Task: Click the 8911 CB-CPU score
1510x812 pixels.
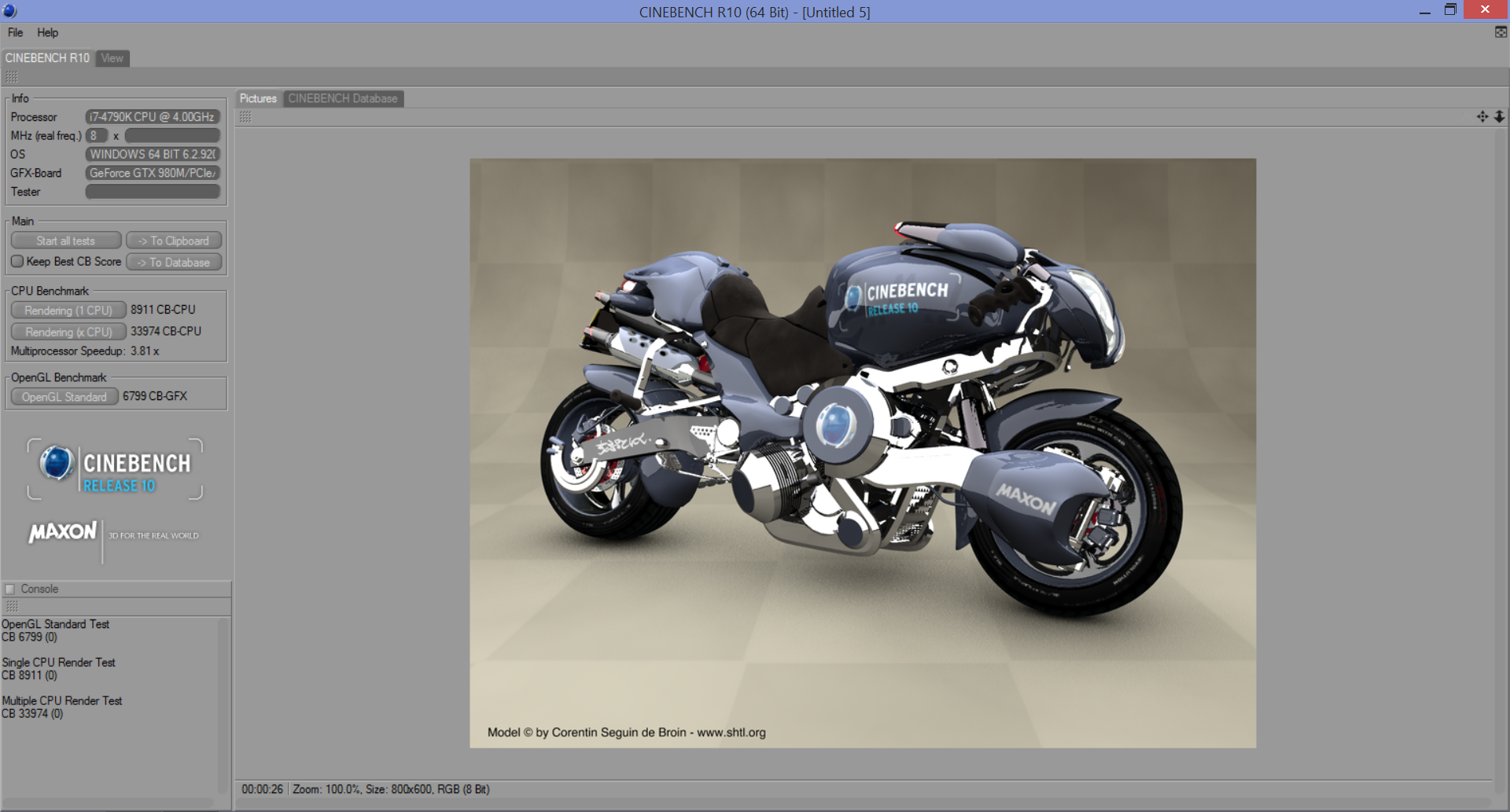Action: coord(163,310)
